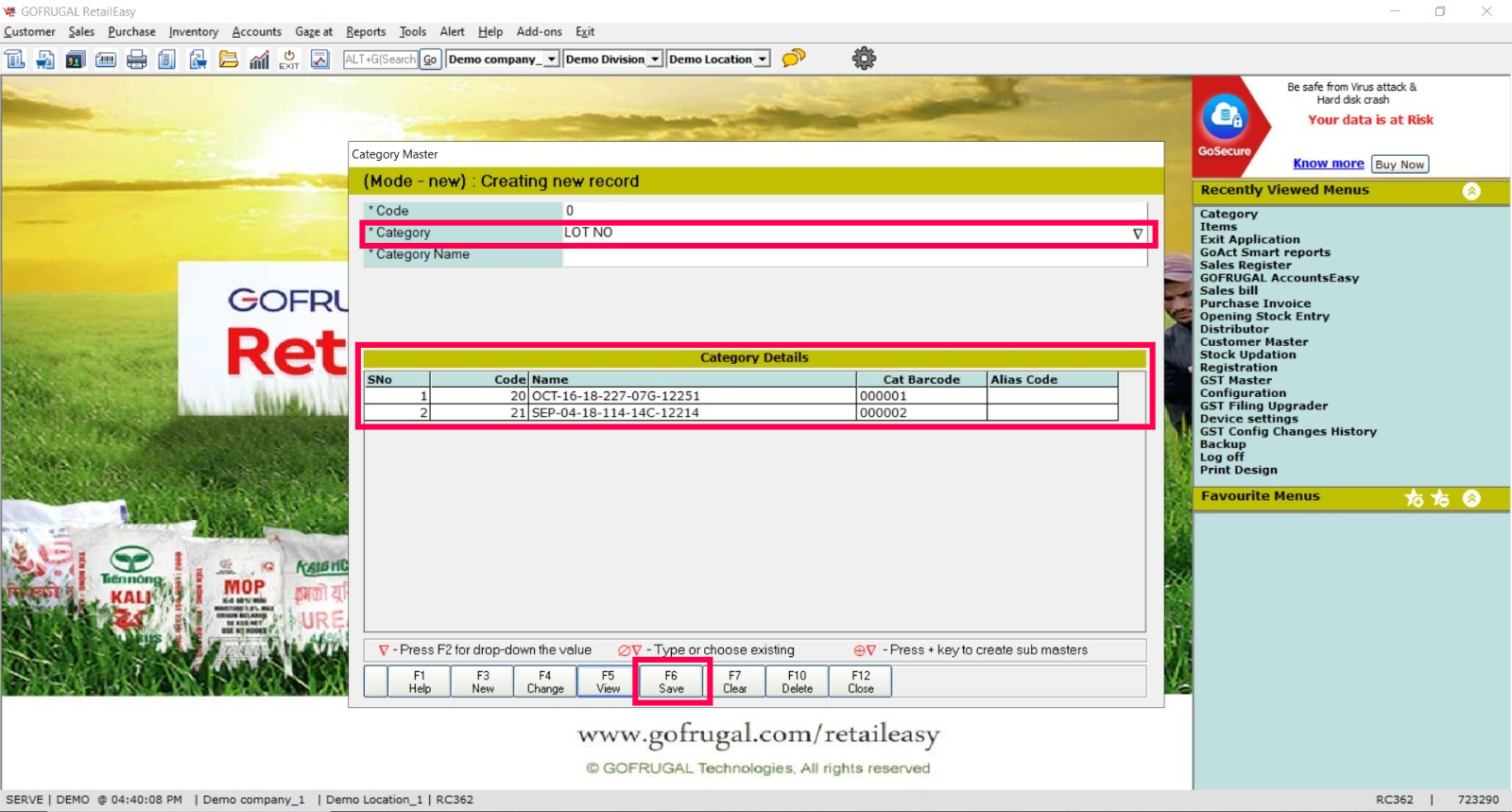Screen dimensions: 1512x812
Task: Click the F7 Clear button
Action: (734, 682)
